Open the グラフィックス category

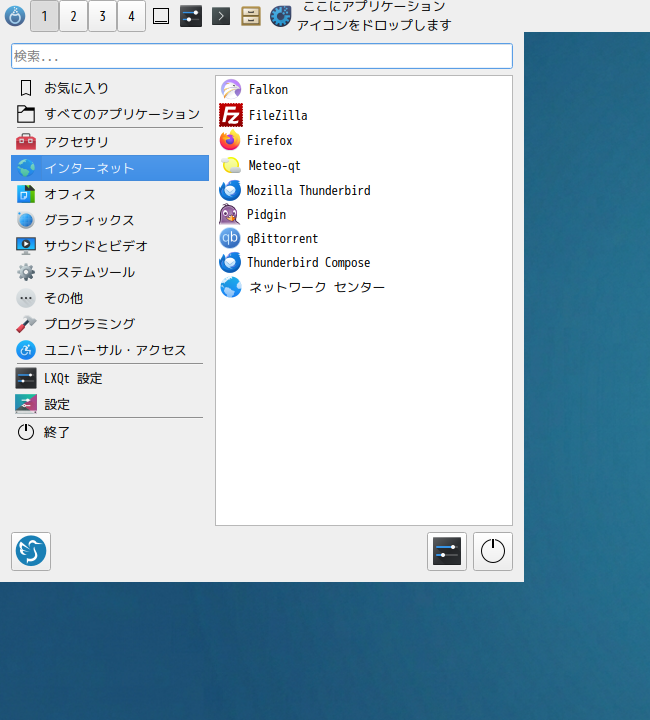(110, 220)
